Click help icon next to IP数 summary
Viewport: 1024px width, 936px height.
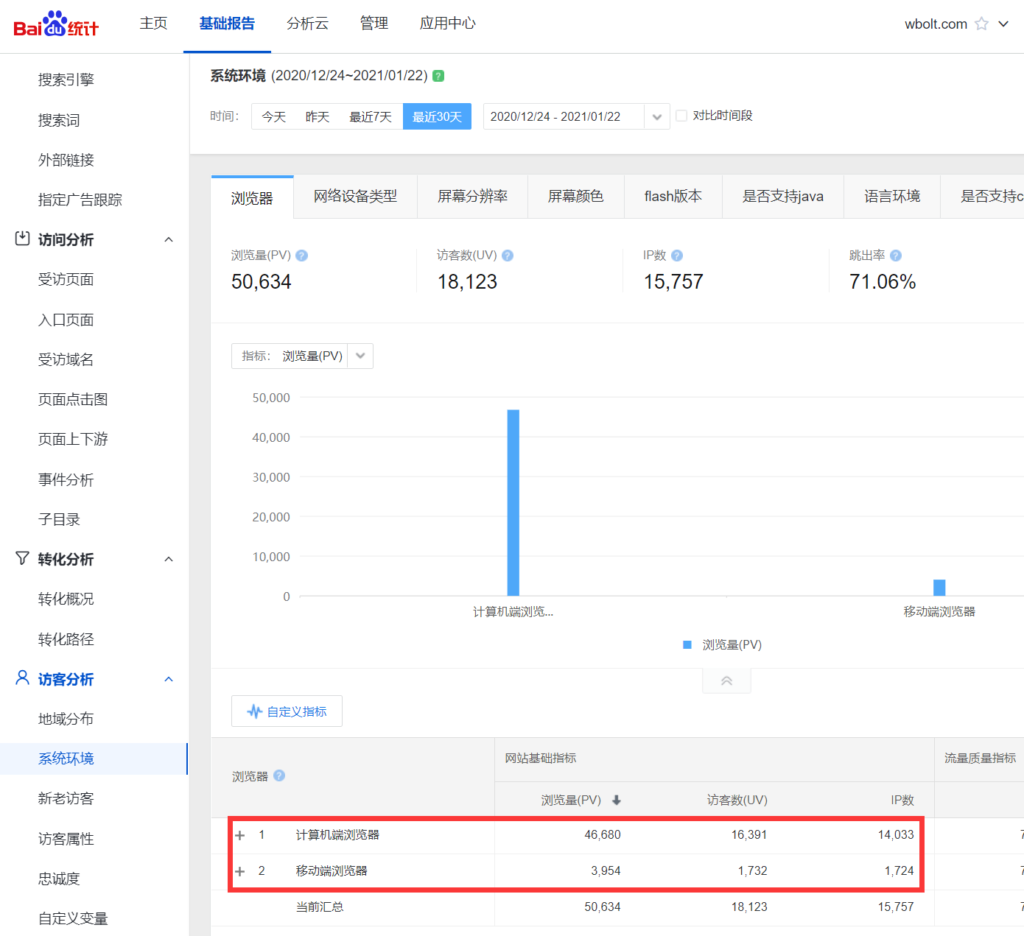677,256
